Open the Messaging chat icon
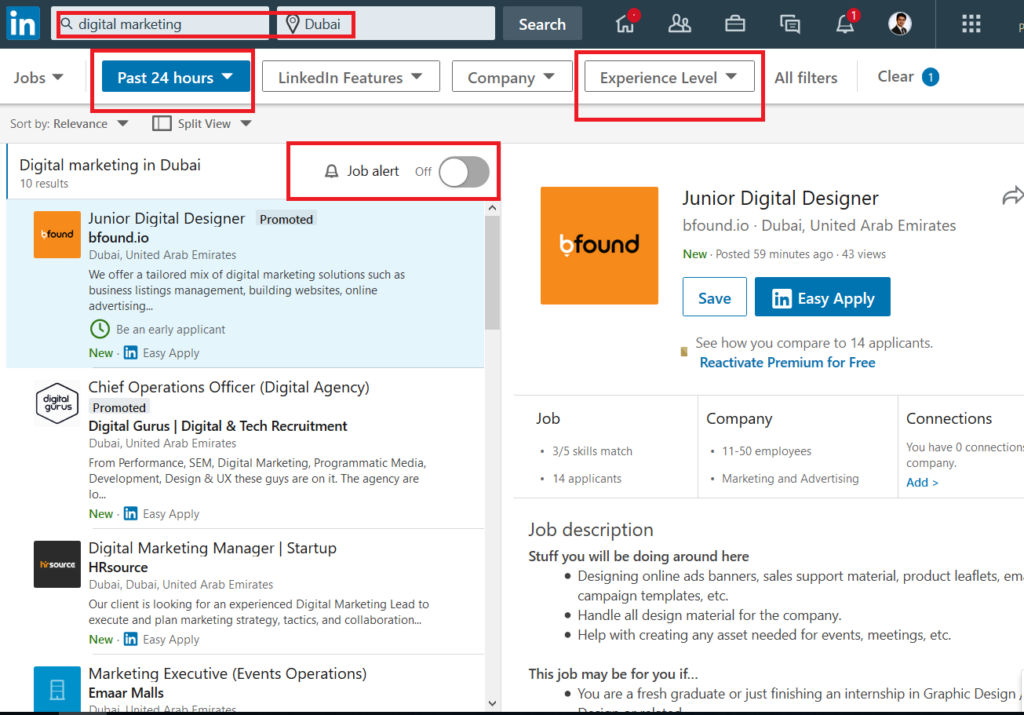The image size is (1024, 715). 790,24
